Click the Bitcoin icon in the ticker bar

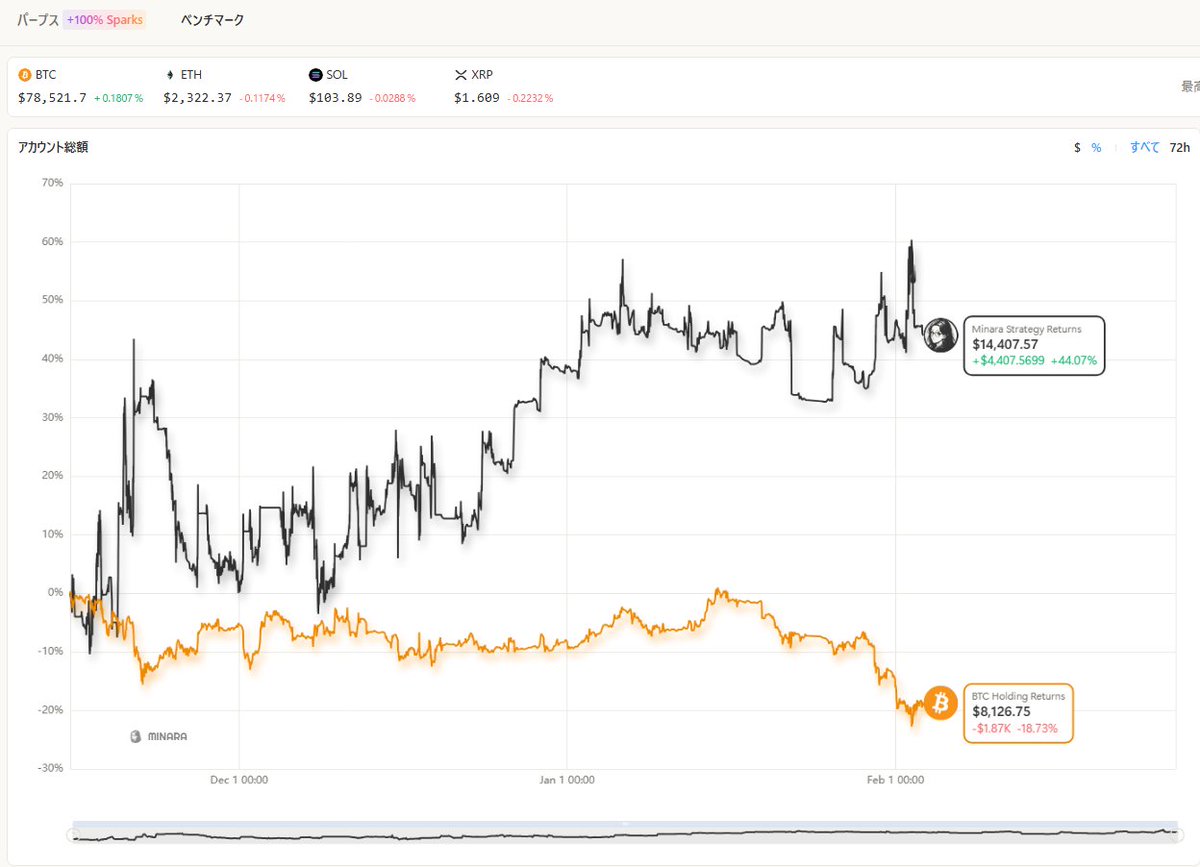click(25, 75)
